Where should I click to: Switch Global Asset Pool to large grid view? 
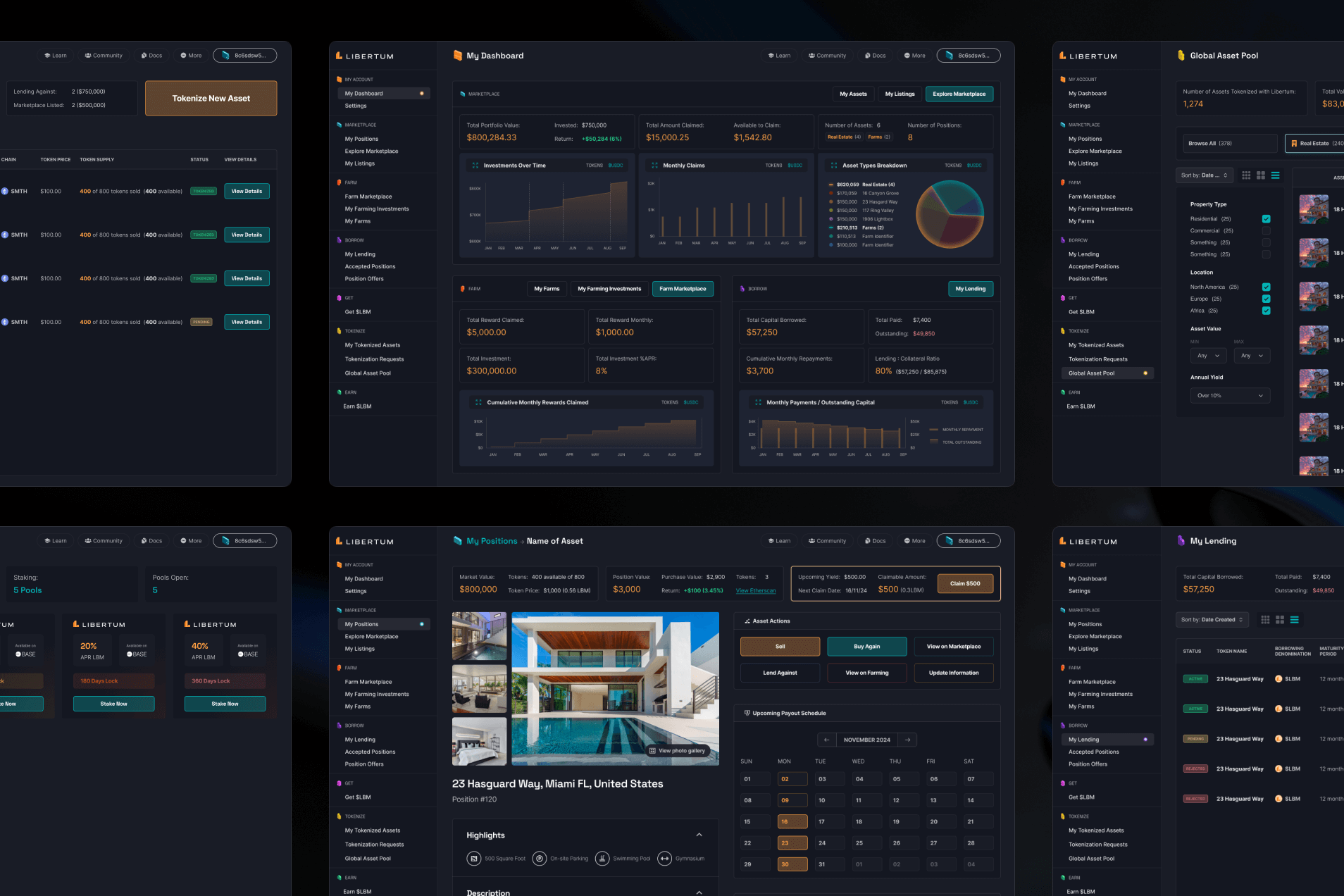1261,175
